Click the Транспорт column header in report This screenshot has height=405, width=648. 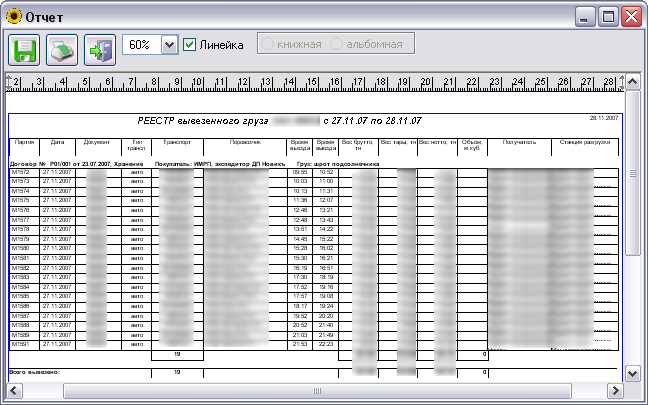[176, 142]
